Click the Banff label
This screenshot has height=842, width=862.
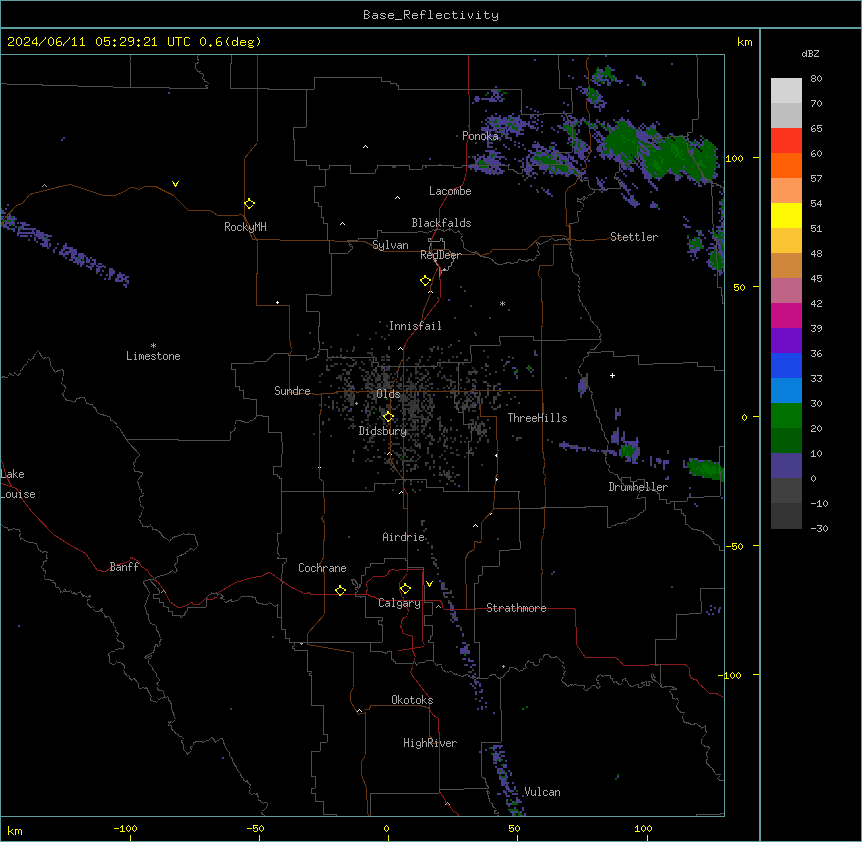124,567
